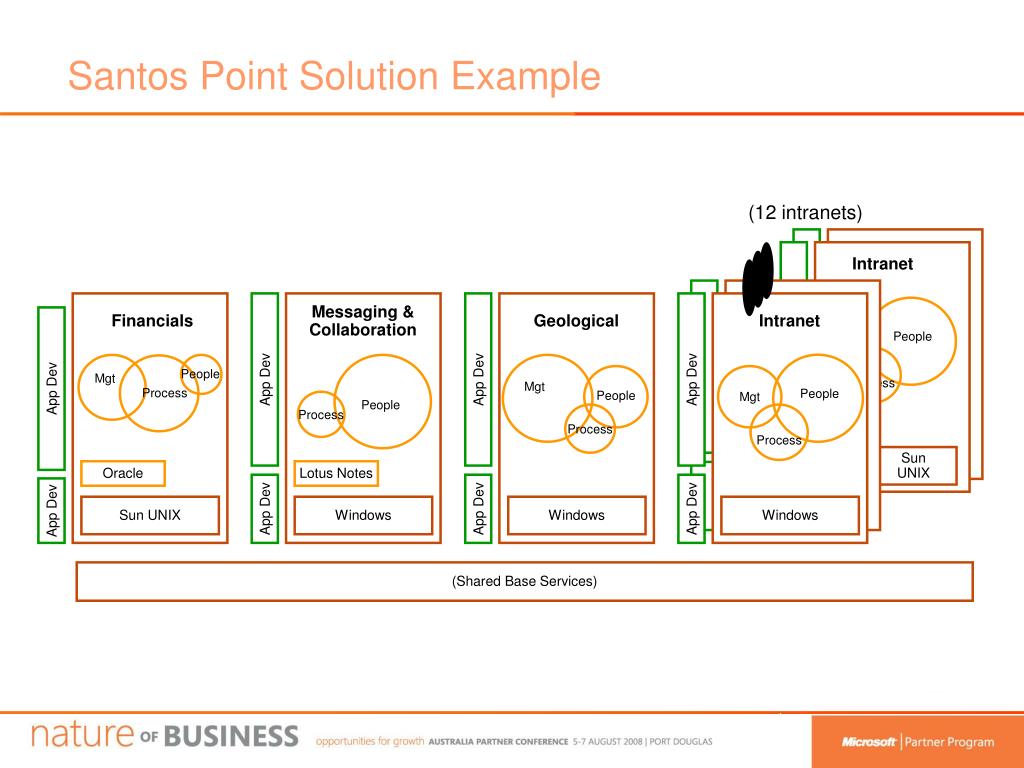Select the "Mgt" circle in front Intranet card
The image size is (1024, 768).
[x=750, y=397]
